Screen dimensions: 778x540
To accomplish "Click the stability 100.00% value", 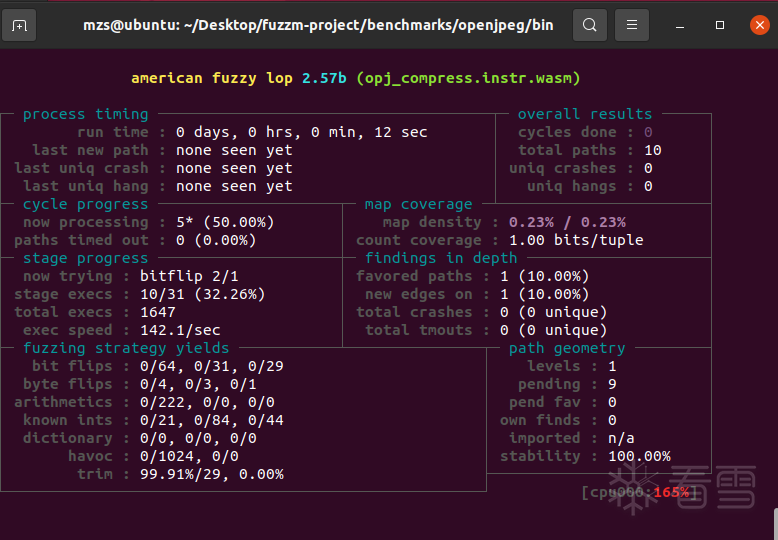I will 639,456.
